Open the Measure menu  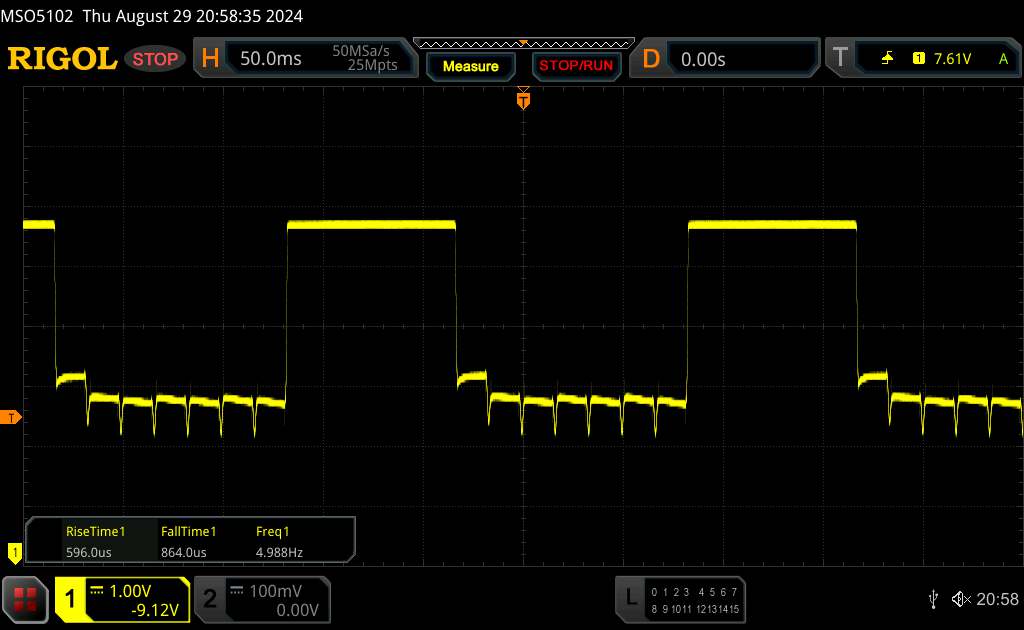point(470,66)
